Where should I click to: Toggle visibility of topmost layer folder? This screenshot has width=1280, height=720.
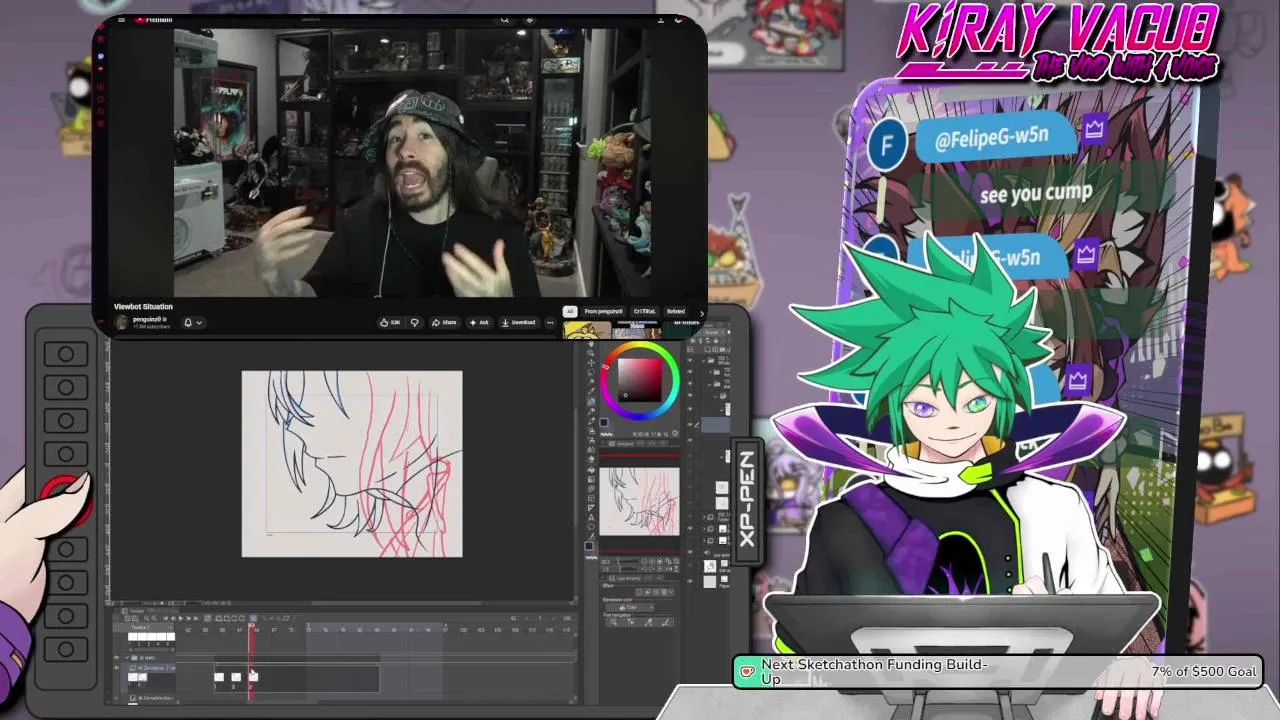[690, 360]
